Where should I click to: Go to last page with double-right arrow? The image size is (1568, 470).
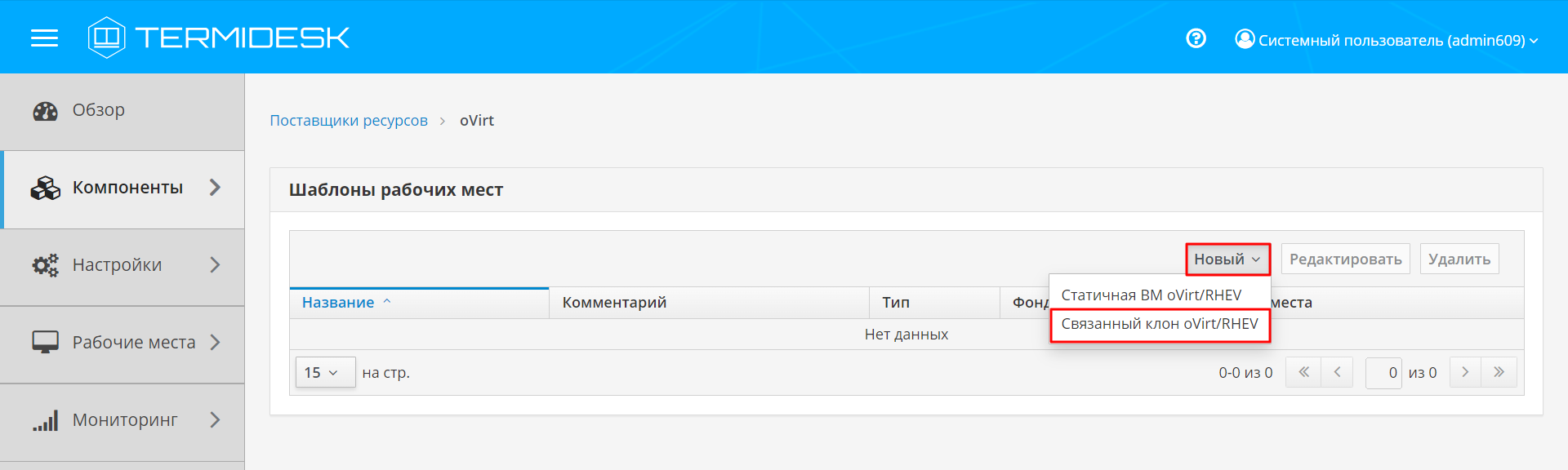click(x=1499, y=372)
